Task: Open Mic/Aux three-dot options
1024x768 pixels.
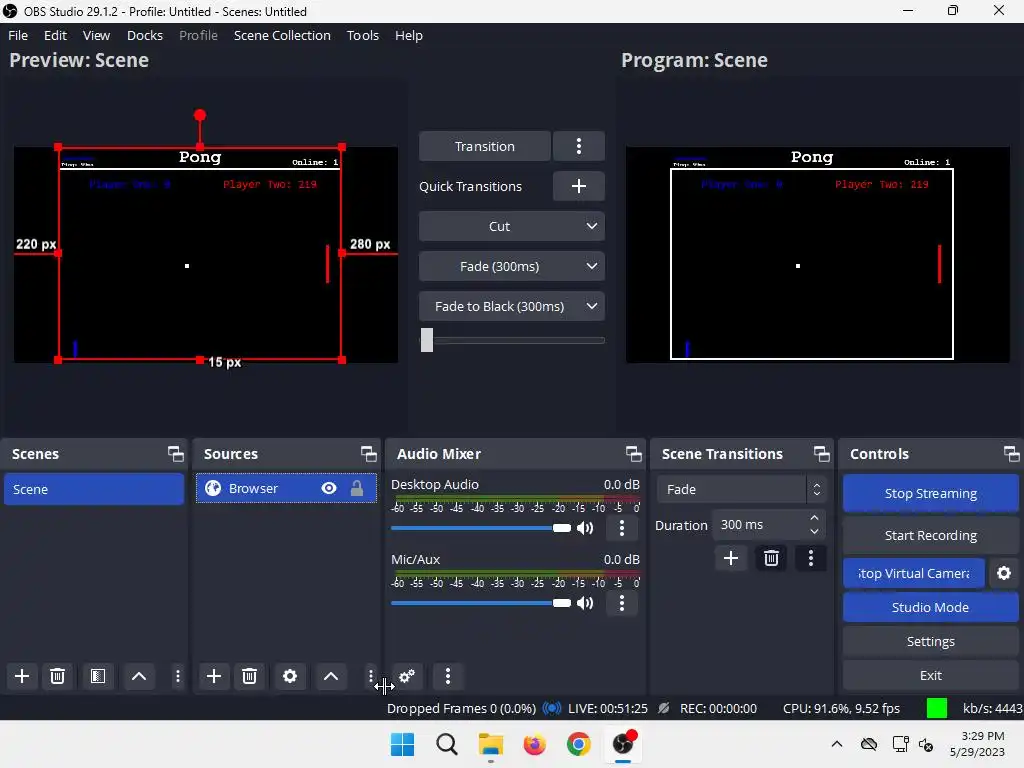Action: pos(622,603)
